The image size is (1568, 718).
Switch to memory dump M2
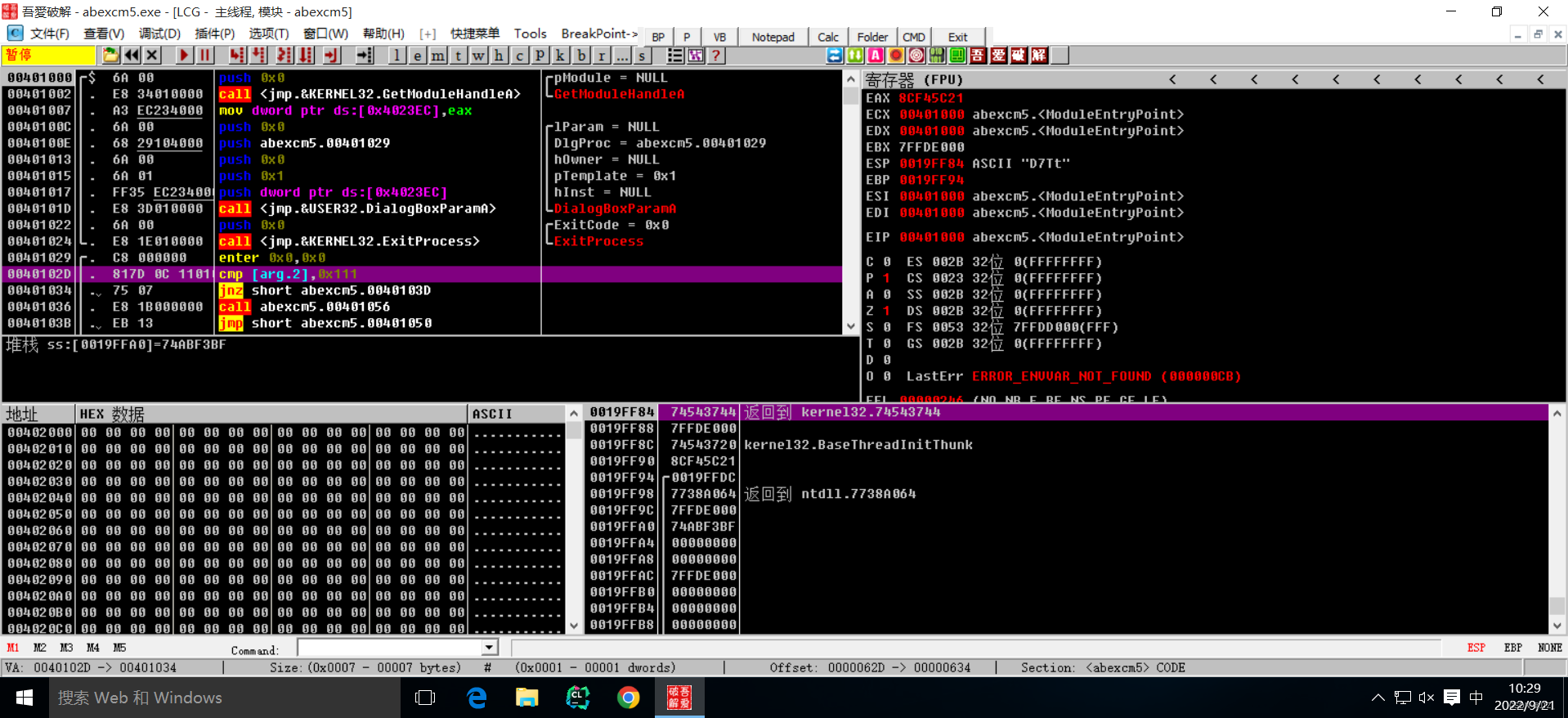pyautogui.click(x=40, y=648)
